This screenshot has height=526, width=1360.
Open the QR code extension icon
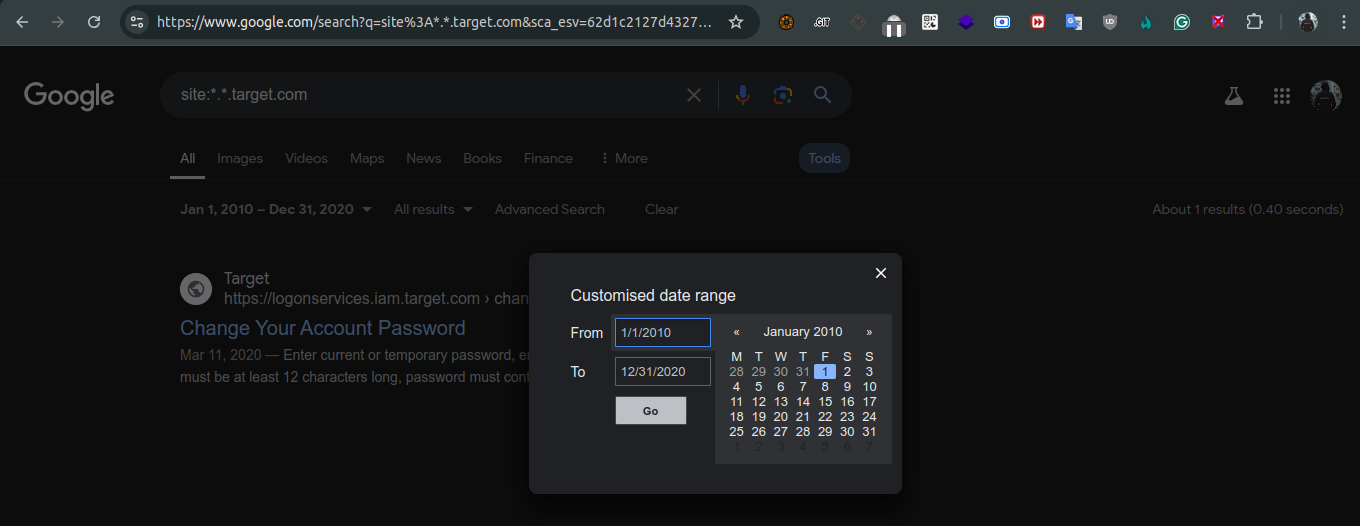click(930, 21)
